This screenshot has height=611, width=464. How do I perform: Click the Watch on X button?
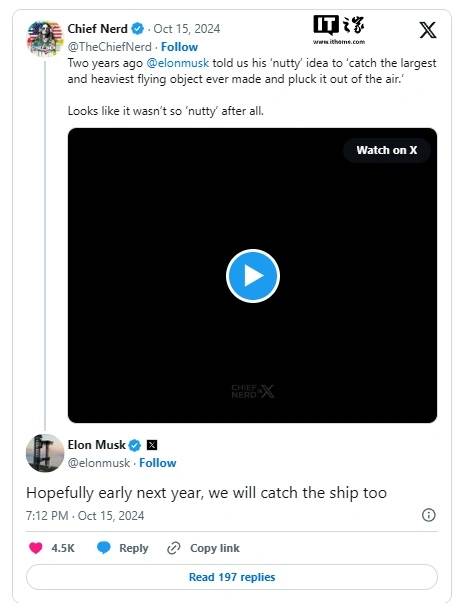click(386, 150)
